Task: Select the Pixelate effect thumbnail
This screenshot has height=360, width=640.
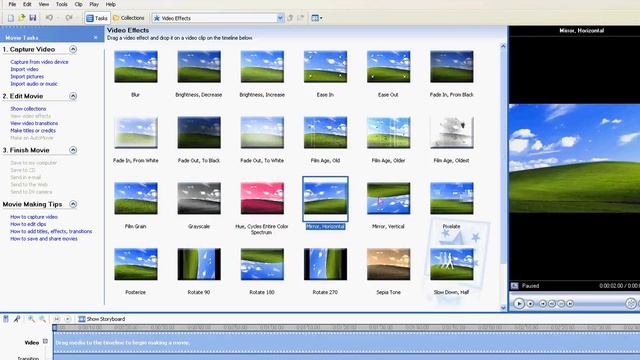Action: [451, 198]
